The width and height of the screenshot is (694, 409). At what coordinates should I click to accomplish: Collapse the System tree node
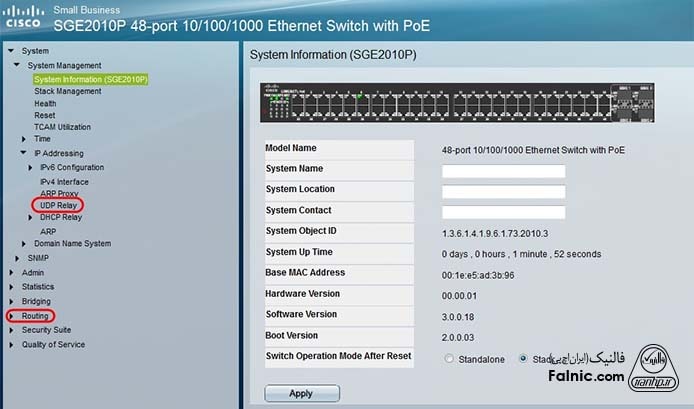pos(13,51)
